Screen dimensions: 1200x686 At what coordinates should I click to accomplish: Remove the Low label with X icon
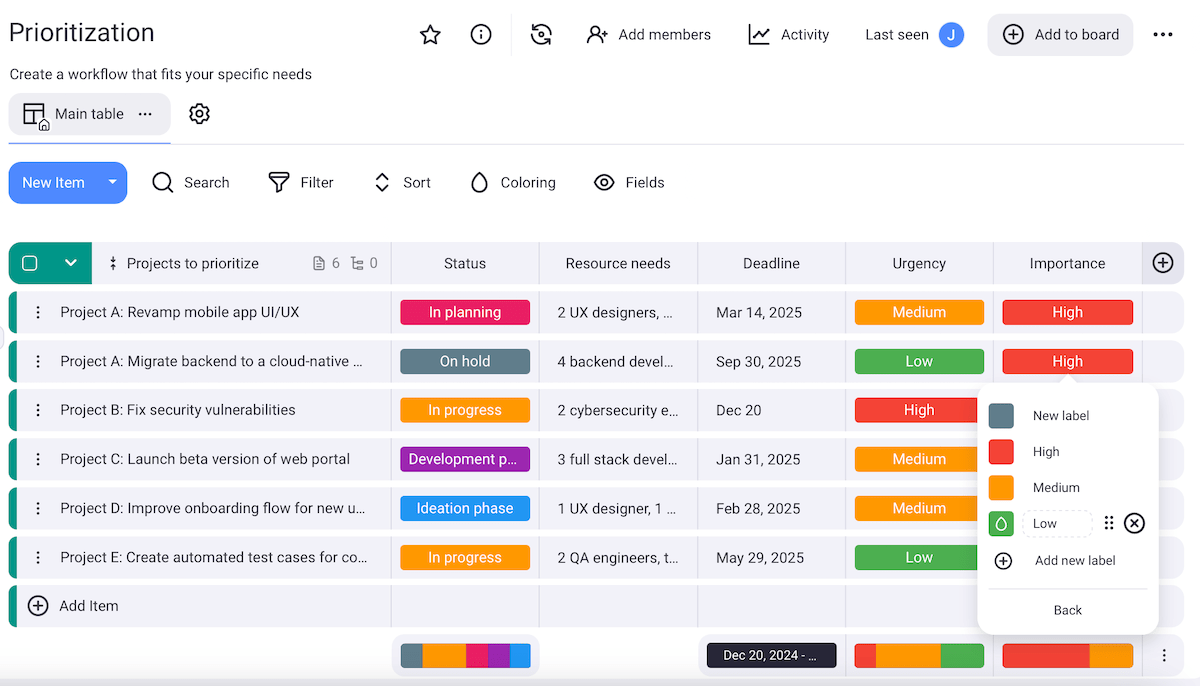tap(1133, 523)
